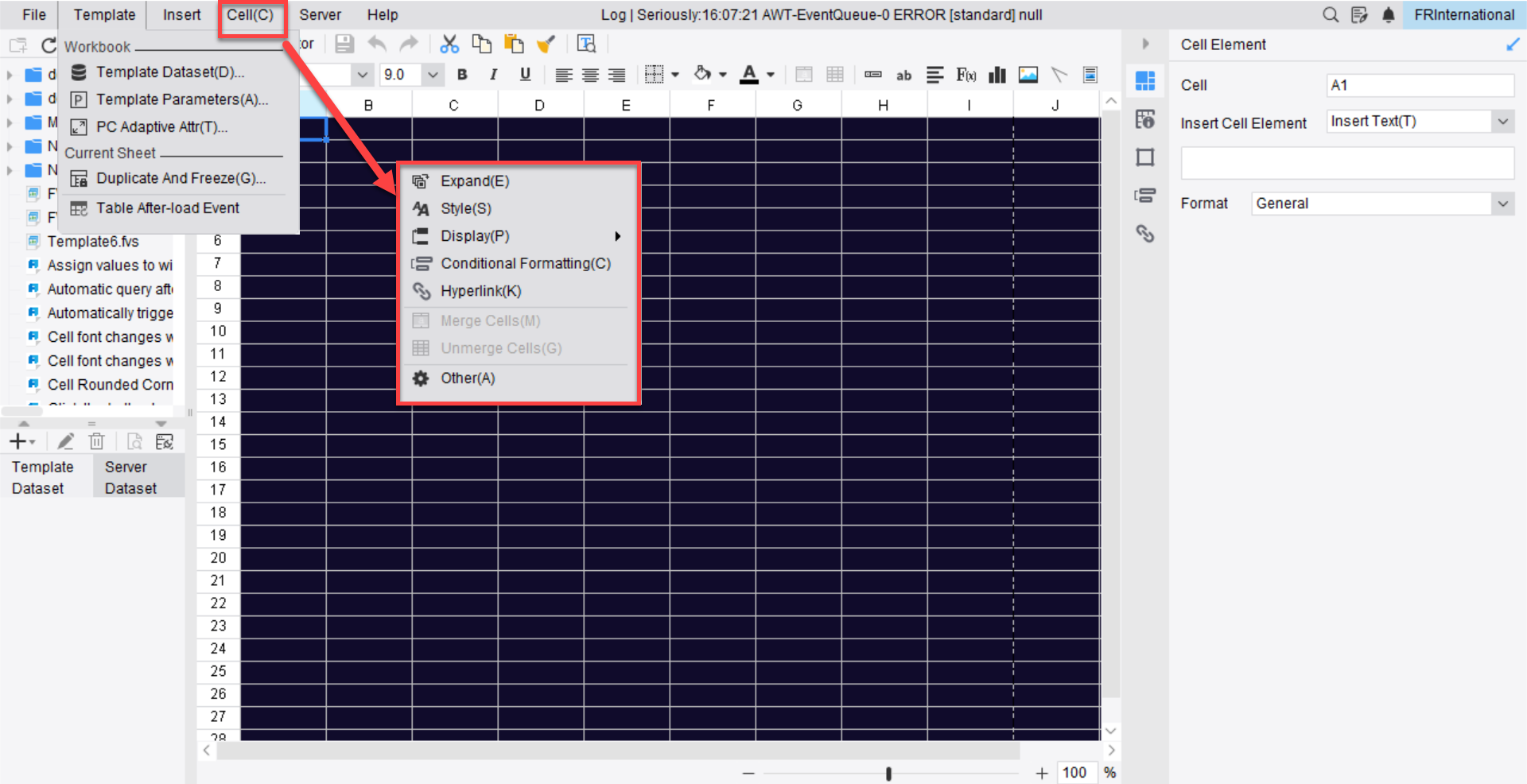Toggle underline formatting

[525, 75]
